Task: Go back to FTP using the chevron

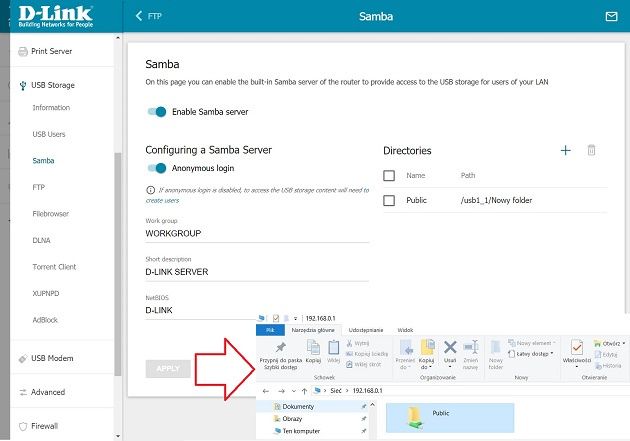Action: [139, 16]
